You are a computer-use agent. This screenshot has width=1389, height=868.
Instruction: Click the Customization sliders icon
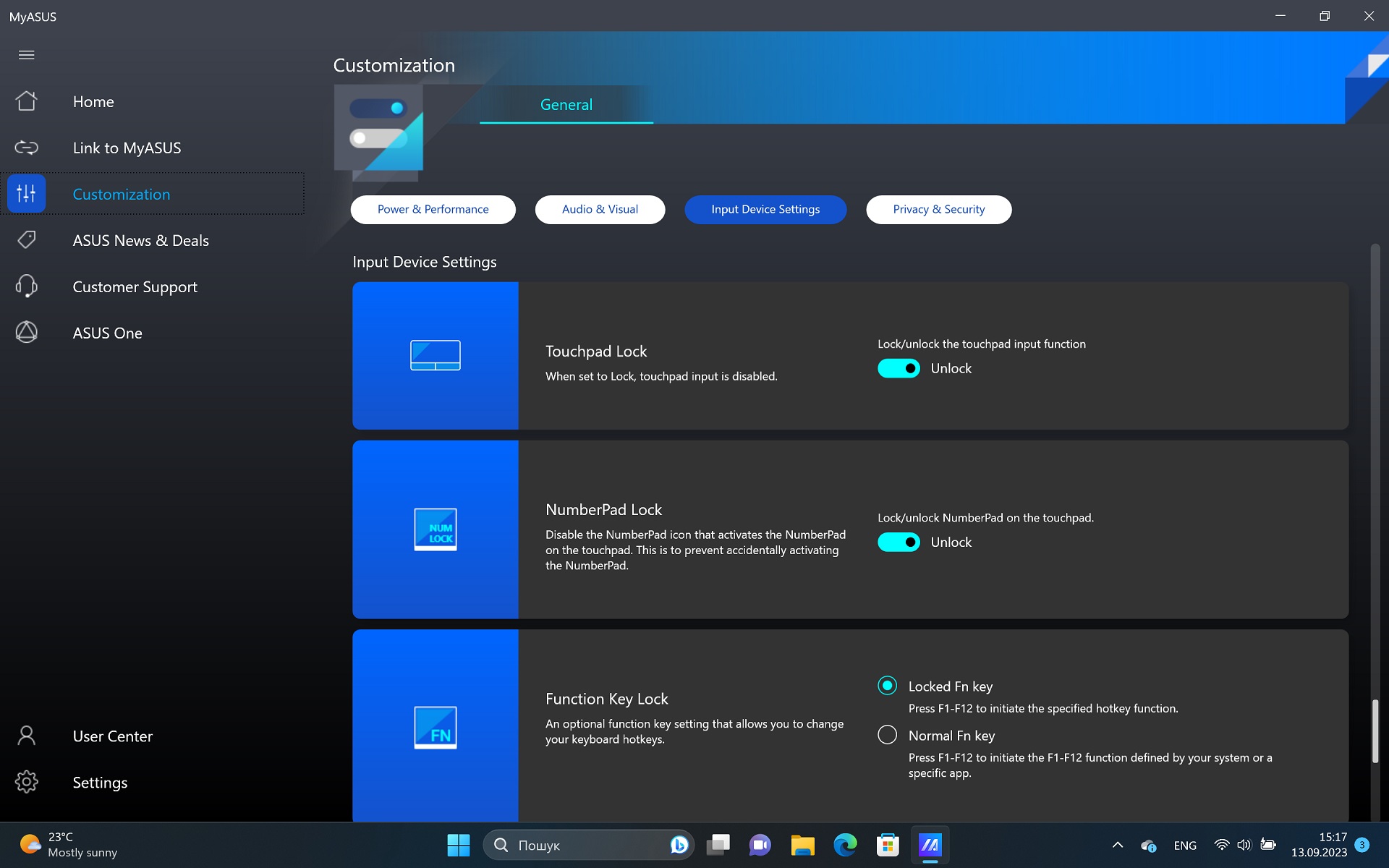(27, 194)
